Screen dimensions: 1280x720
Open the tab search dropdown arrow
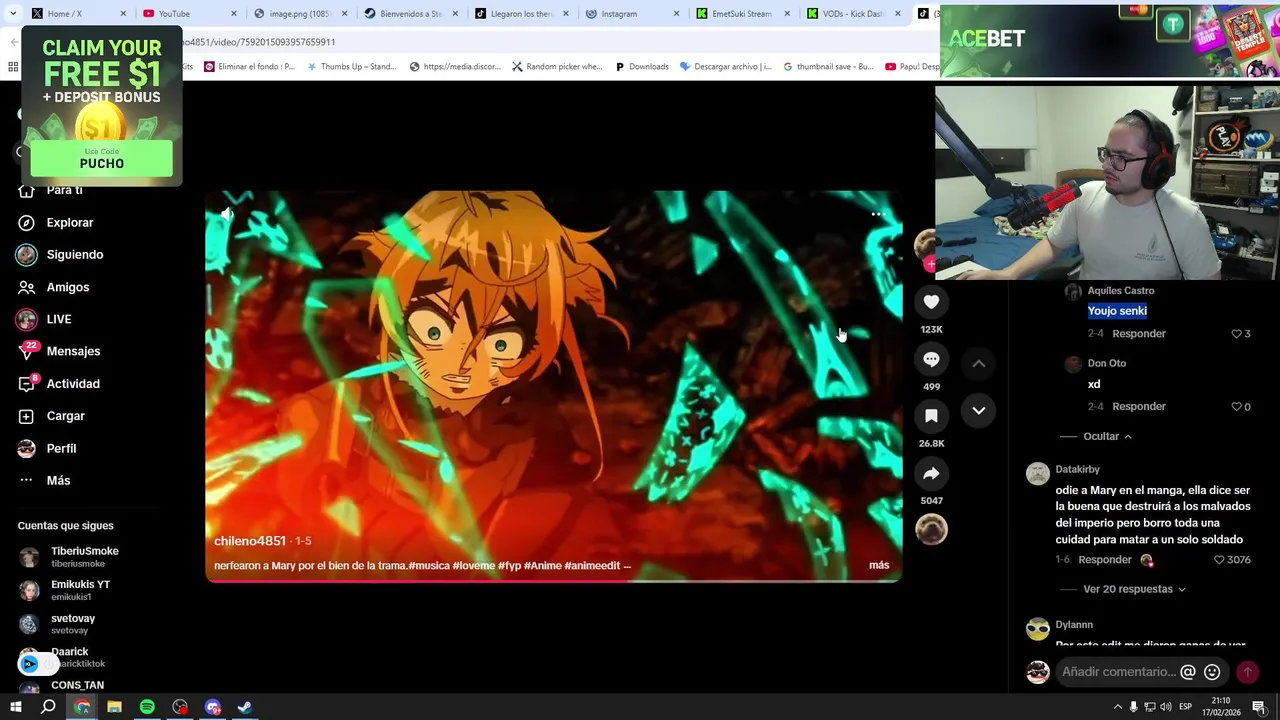click(13, 14)
